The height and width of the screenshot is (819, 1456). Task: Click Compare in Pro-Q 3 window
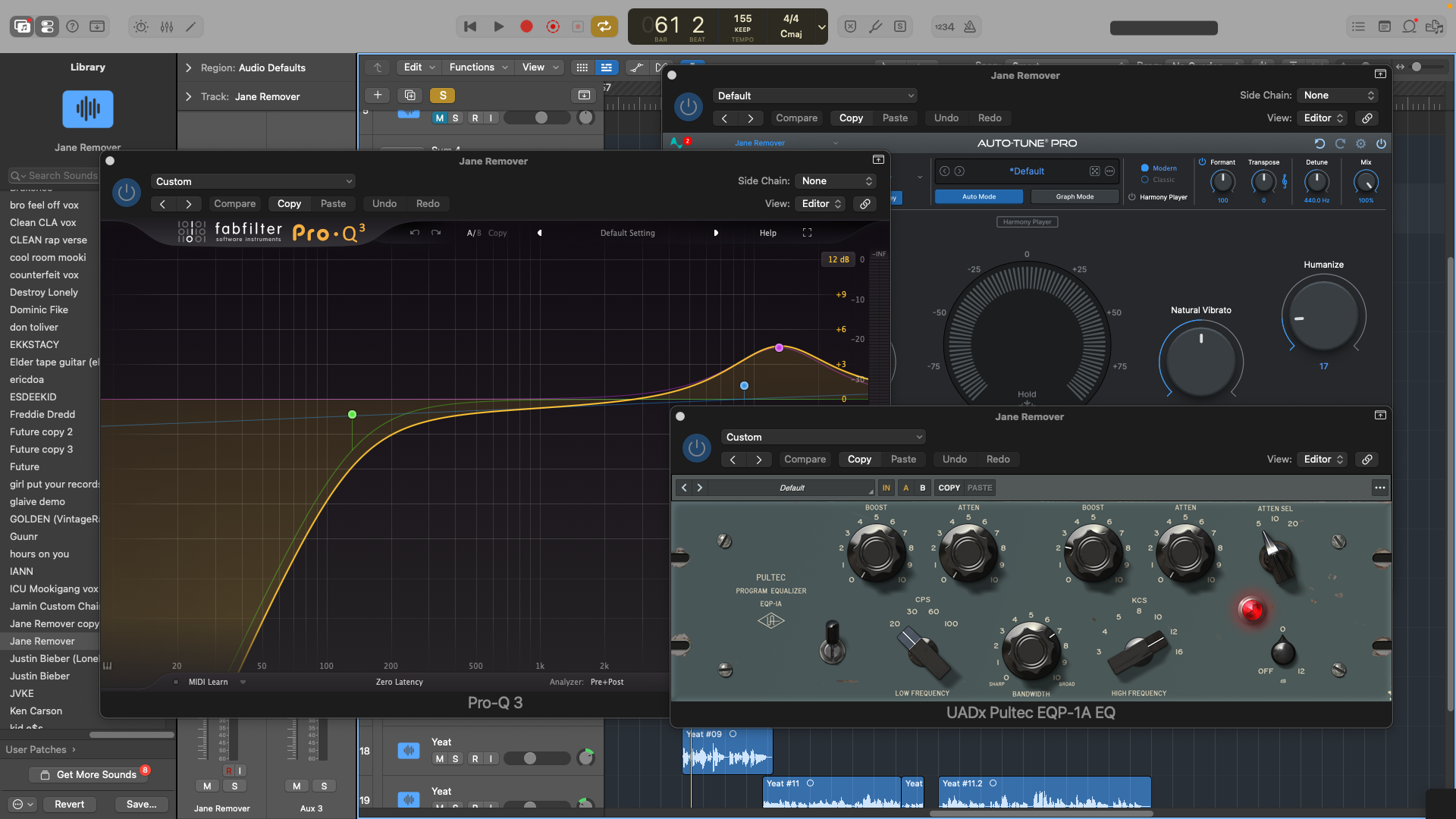click(234, 204)
